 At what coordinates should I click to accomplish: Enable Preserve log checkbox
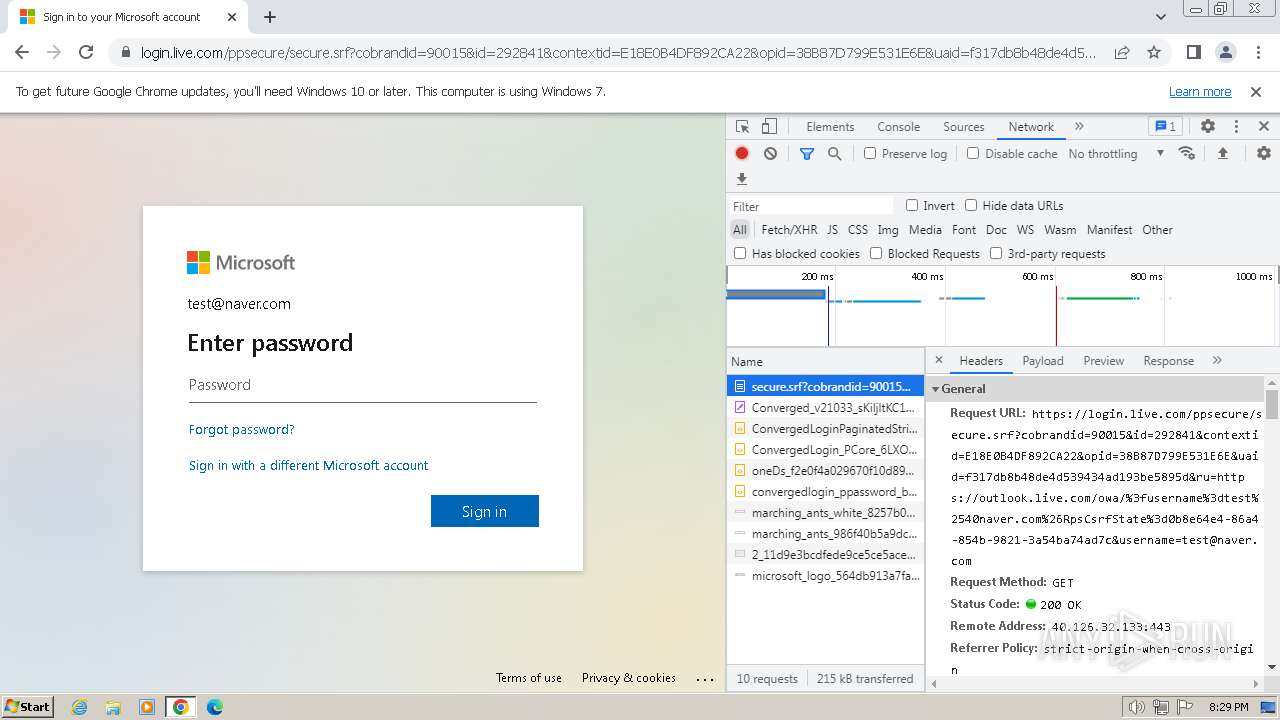click(870, 153)
